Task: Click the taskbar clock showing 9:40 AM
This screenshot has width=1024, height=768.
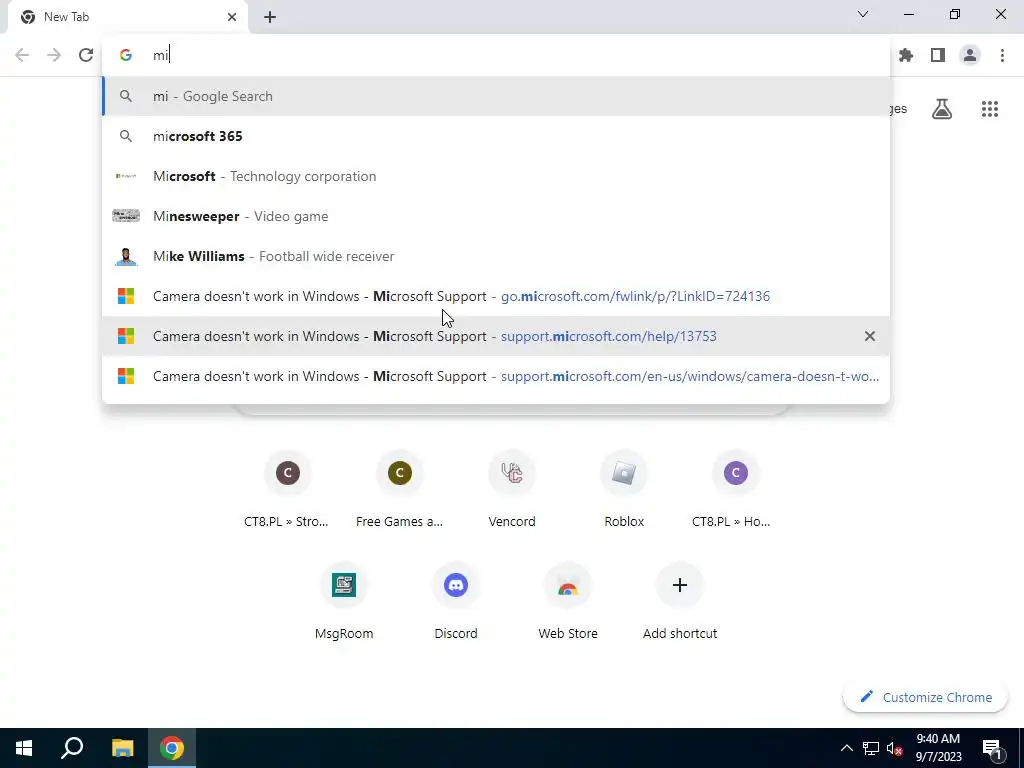Action: tap(938, 748)
